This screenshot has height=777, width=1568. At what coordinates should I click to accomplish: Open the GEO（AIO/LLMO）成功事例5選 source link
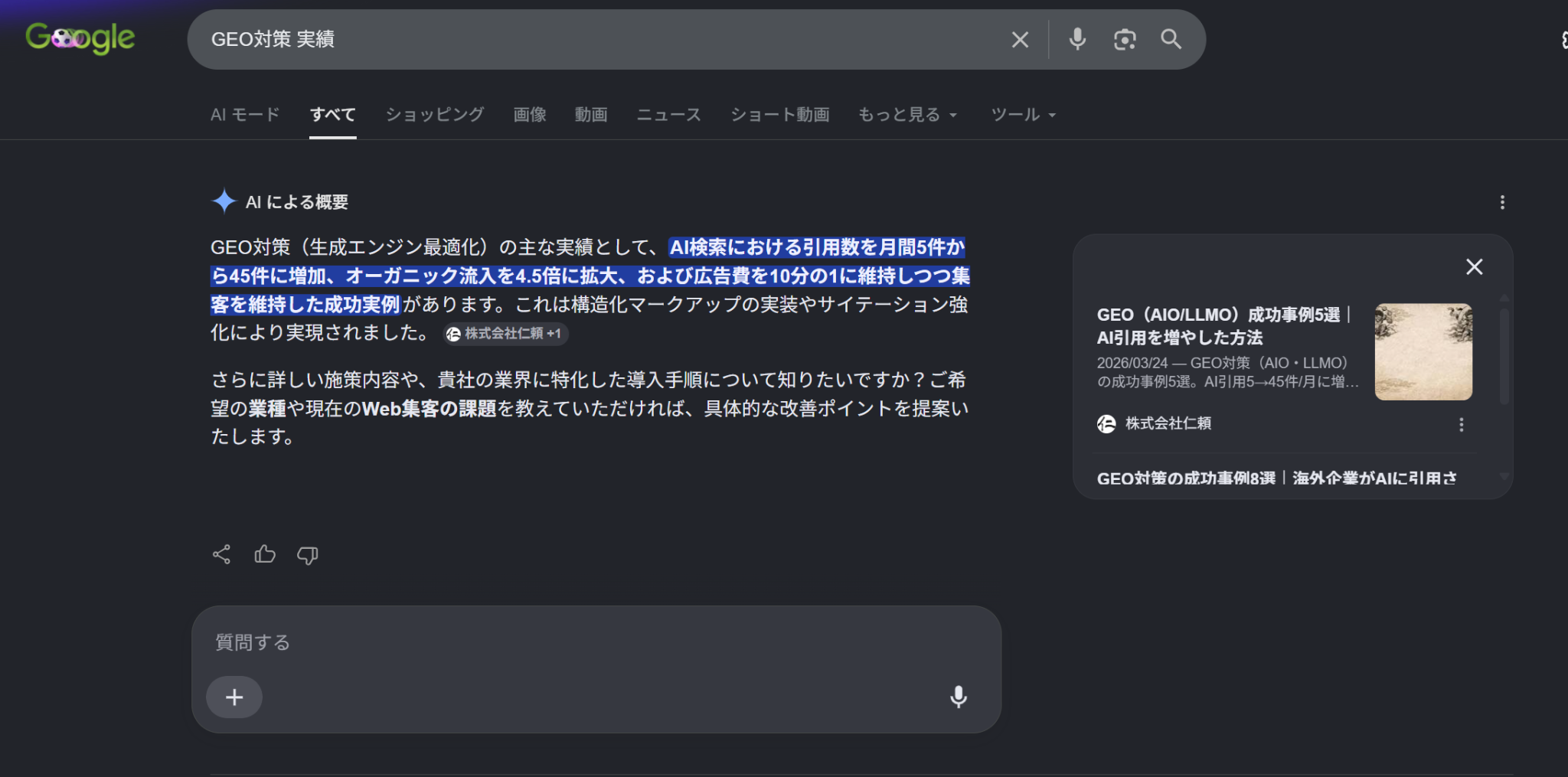click(1223, 326)
